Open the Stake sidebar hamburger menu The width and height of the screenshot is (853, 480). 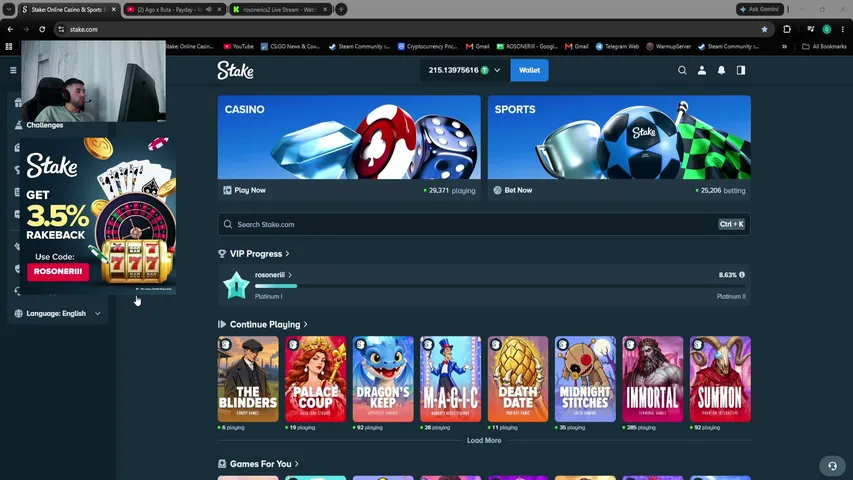coord(13,70)
